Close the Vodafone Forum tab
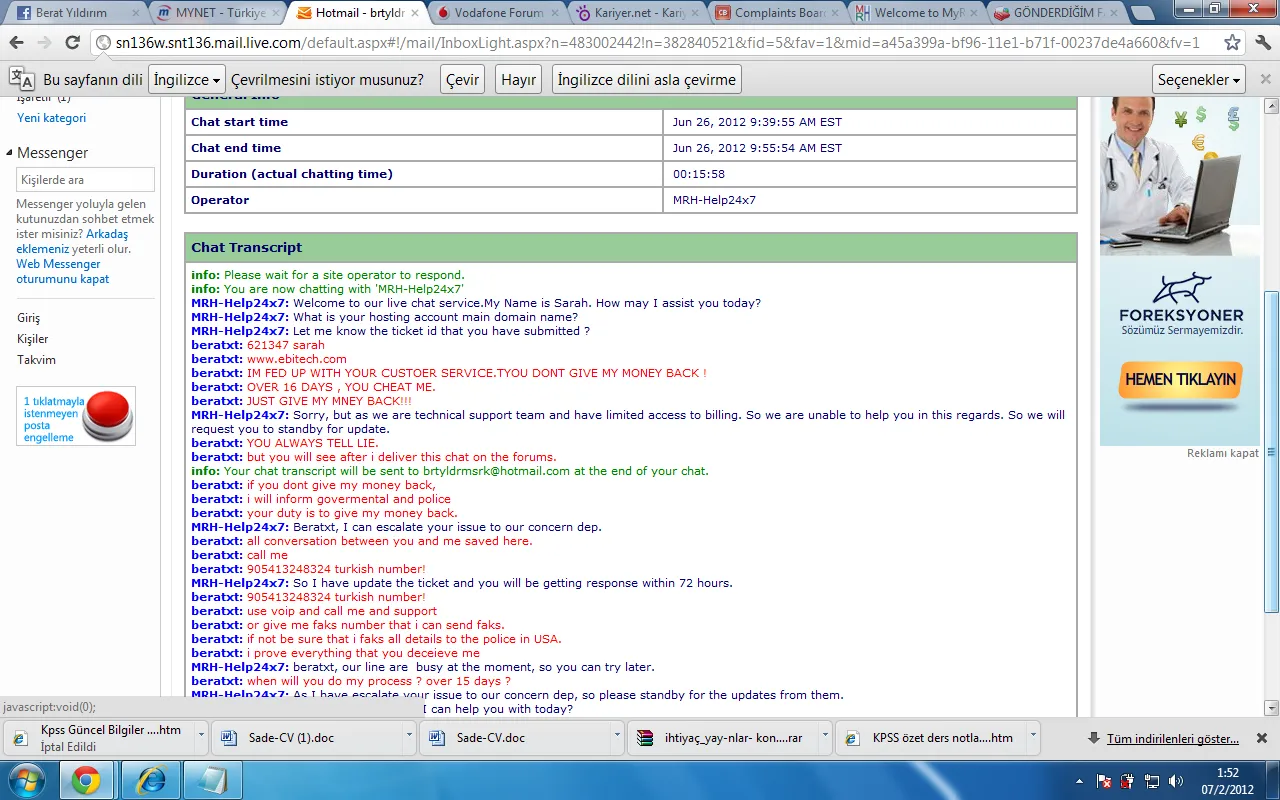Image resolution: width=1280 pixels, height=800 pixels. pyautogui.click(x=557, y=13)
